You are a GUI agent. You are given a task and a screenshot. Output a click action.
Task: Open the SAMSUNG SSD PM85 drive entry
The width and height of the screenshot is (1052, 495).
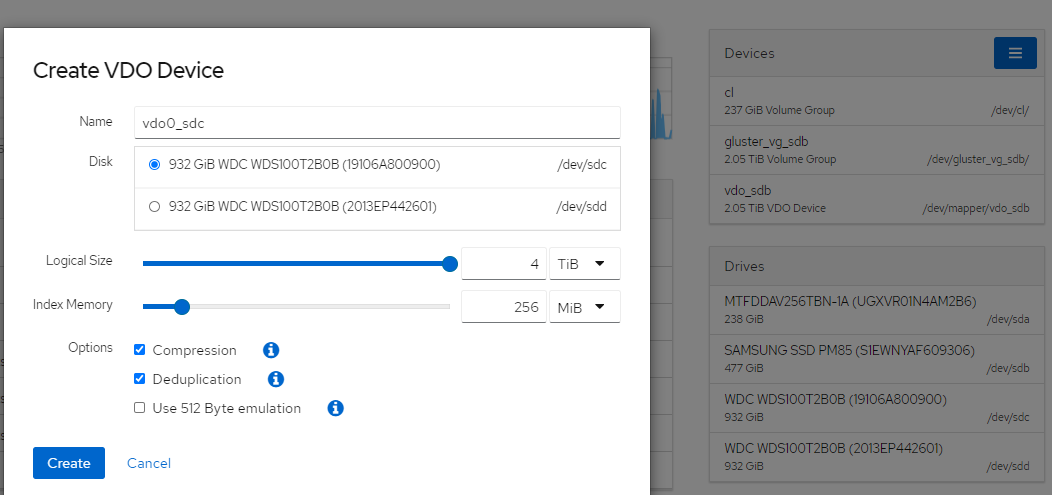pos(876,357)
